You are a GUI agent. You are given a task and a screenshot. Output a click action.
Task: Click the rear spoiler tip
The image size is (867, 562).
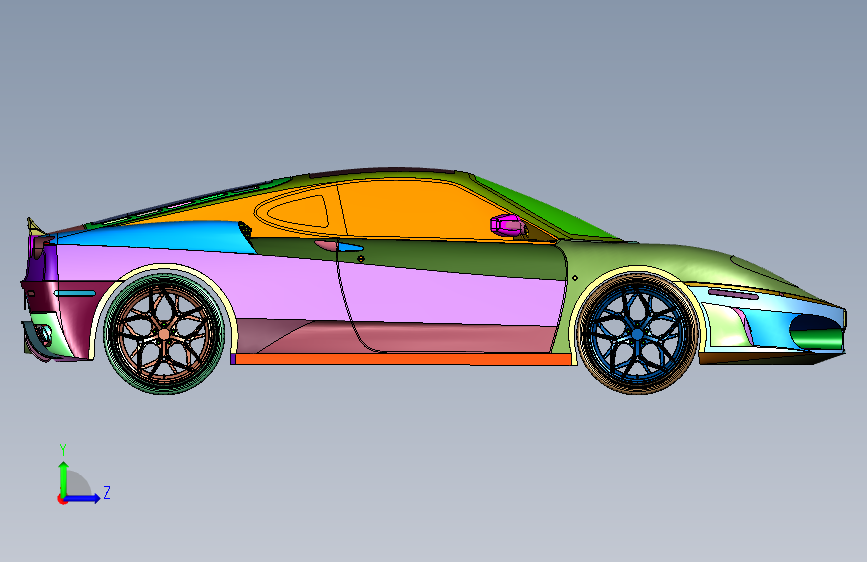point(35,226)
